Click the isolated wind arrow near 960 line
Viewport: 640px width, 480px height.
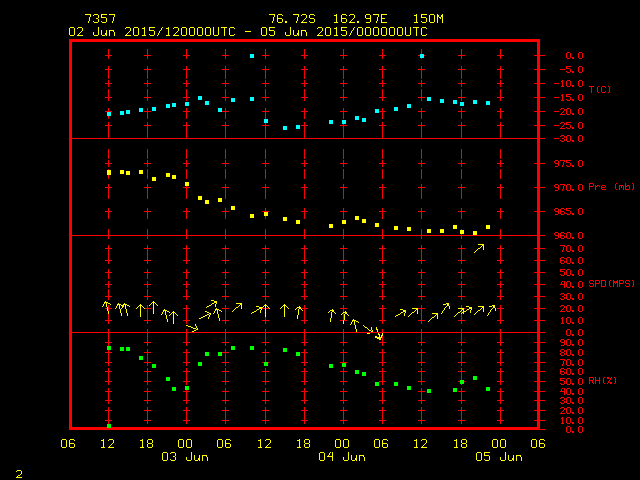[479, 247]
